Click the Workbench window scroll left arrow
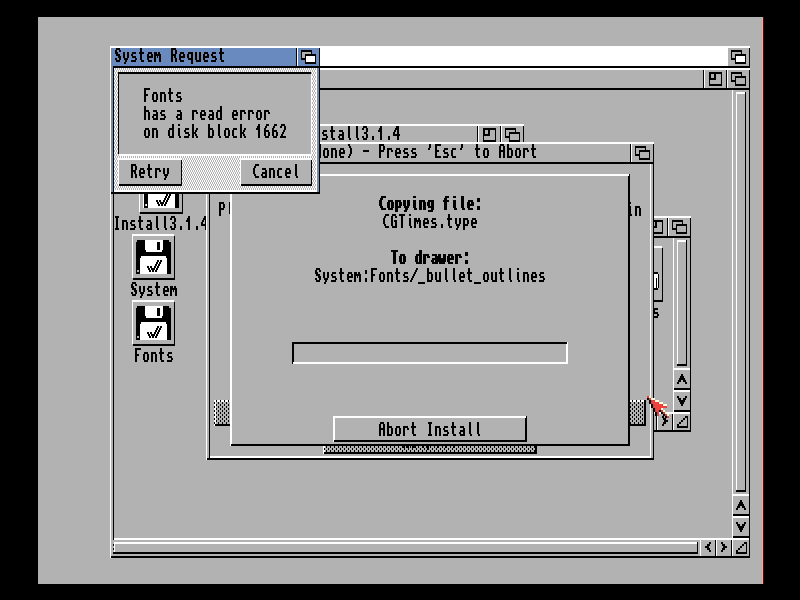 (709, 547)
